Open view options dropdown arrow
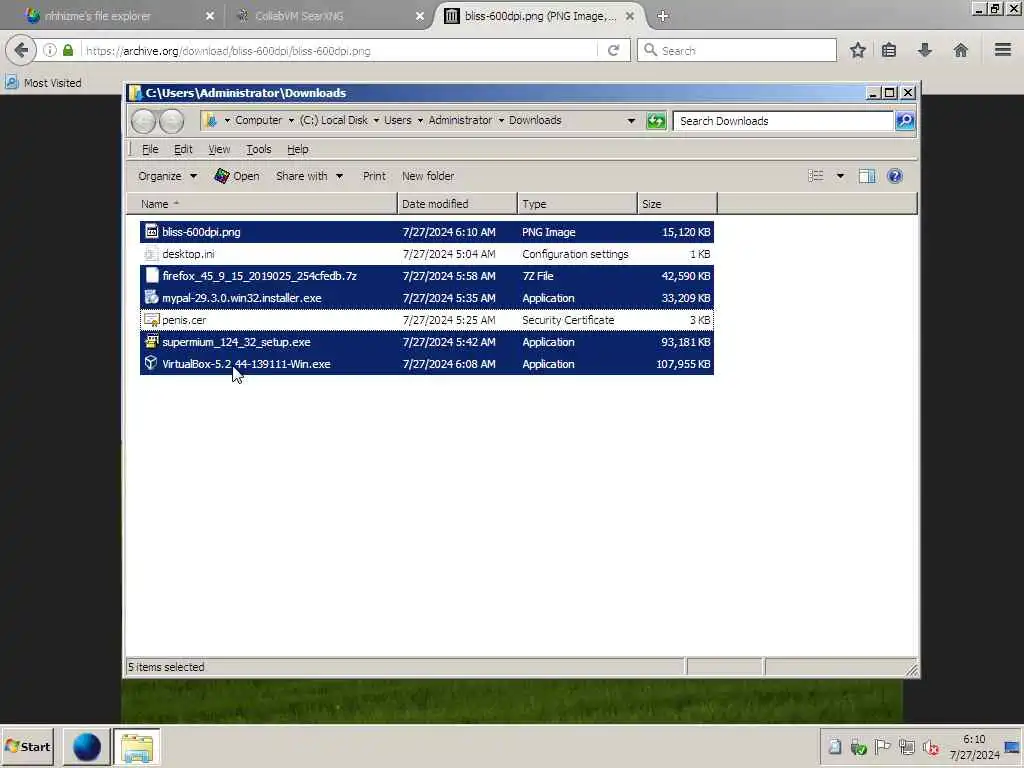The width and height of the screenshot is (1024, 768). click(x=840, y=176)
